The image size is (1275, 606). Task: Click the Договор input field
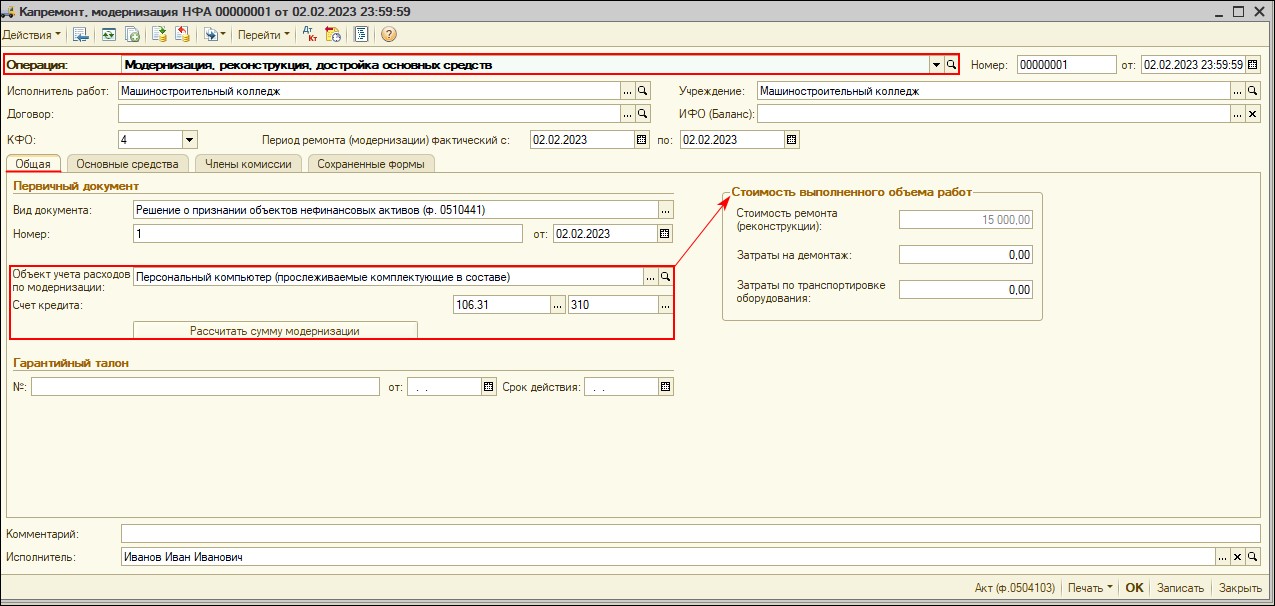coord(369,114)
